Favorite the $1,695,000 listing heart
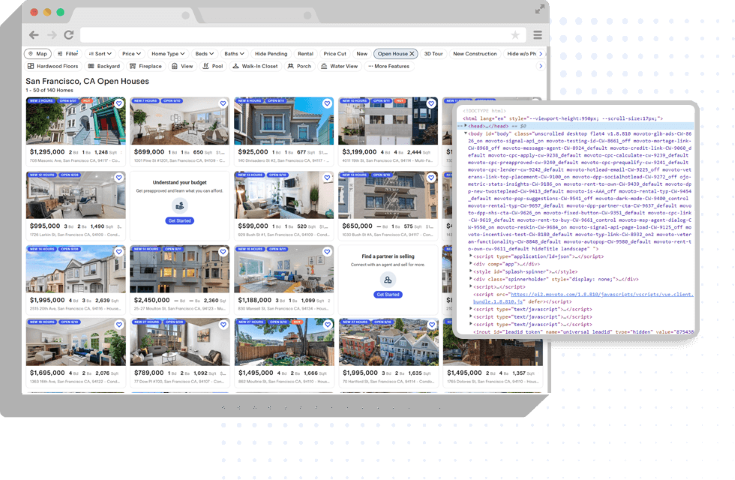The height and width of the screenshot is (480, 735). click(119, 324)
